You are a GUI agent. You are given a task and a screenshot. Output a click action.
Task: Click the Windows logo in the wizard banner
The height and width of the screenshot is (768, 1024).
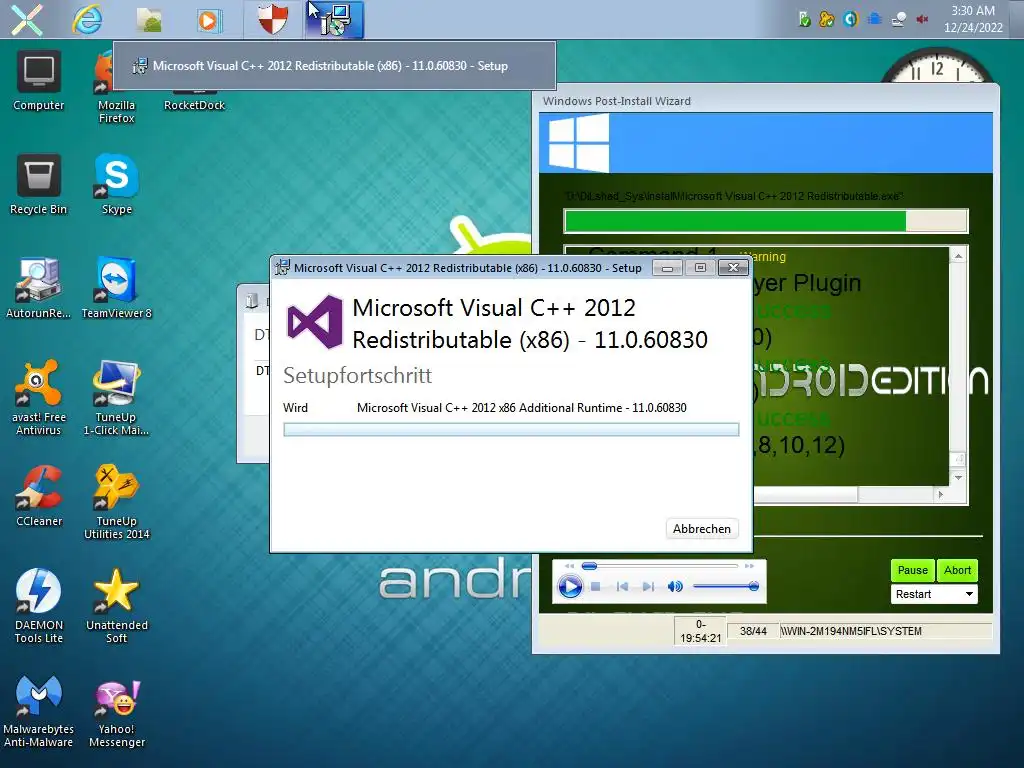(x=578, y=142)
